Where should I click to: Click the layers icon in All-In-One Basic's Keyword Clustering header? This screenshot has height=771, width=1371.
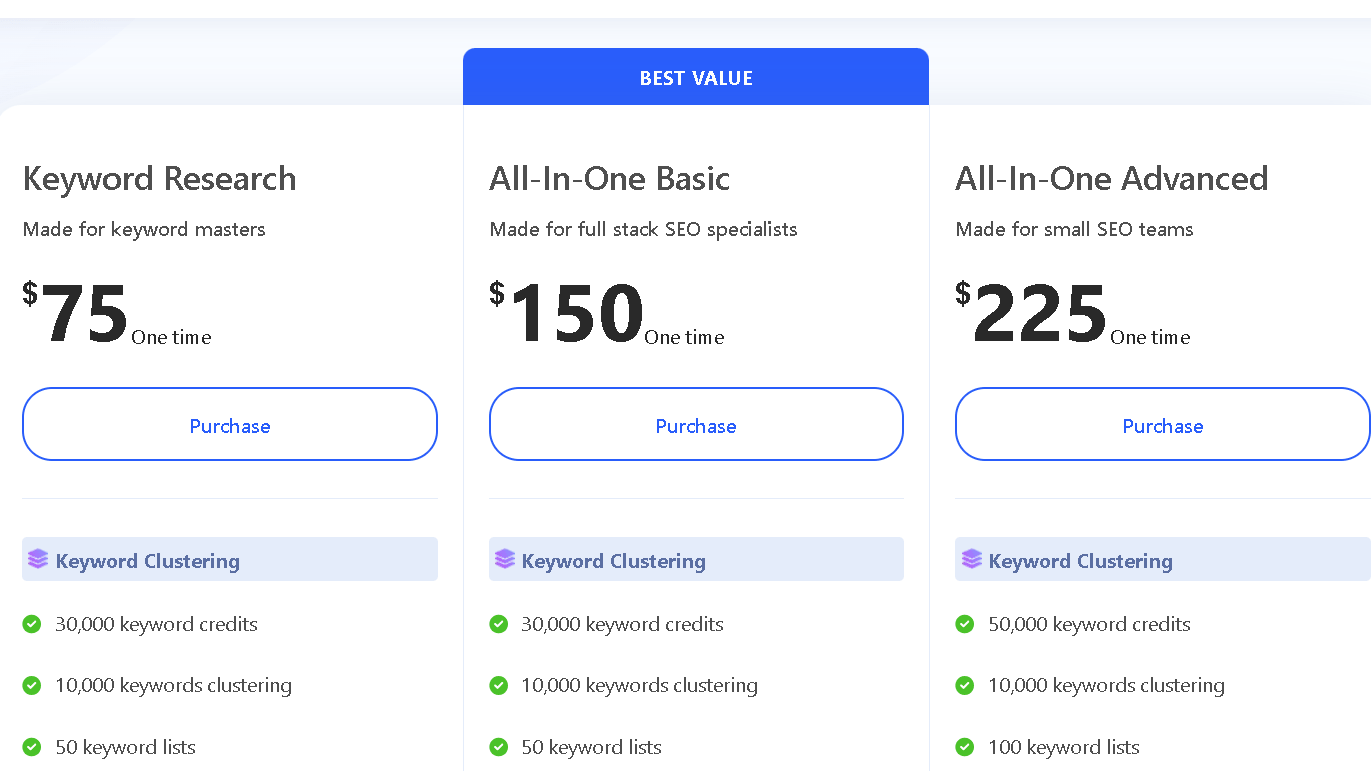pyautogui.click(x=505, y=559)
